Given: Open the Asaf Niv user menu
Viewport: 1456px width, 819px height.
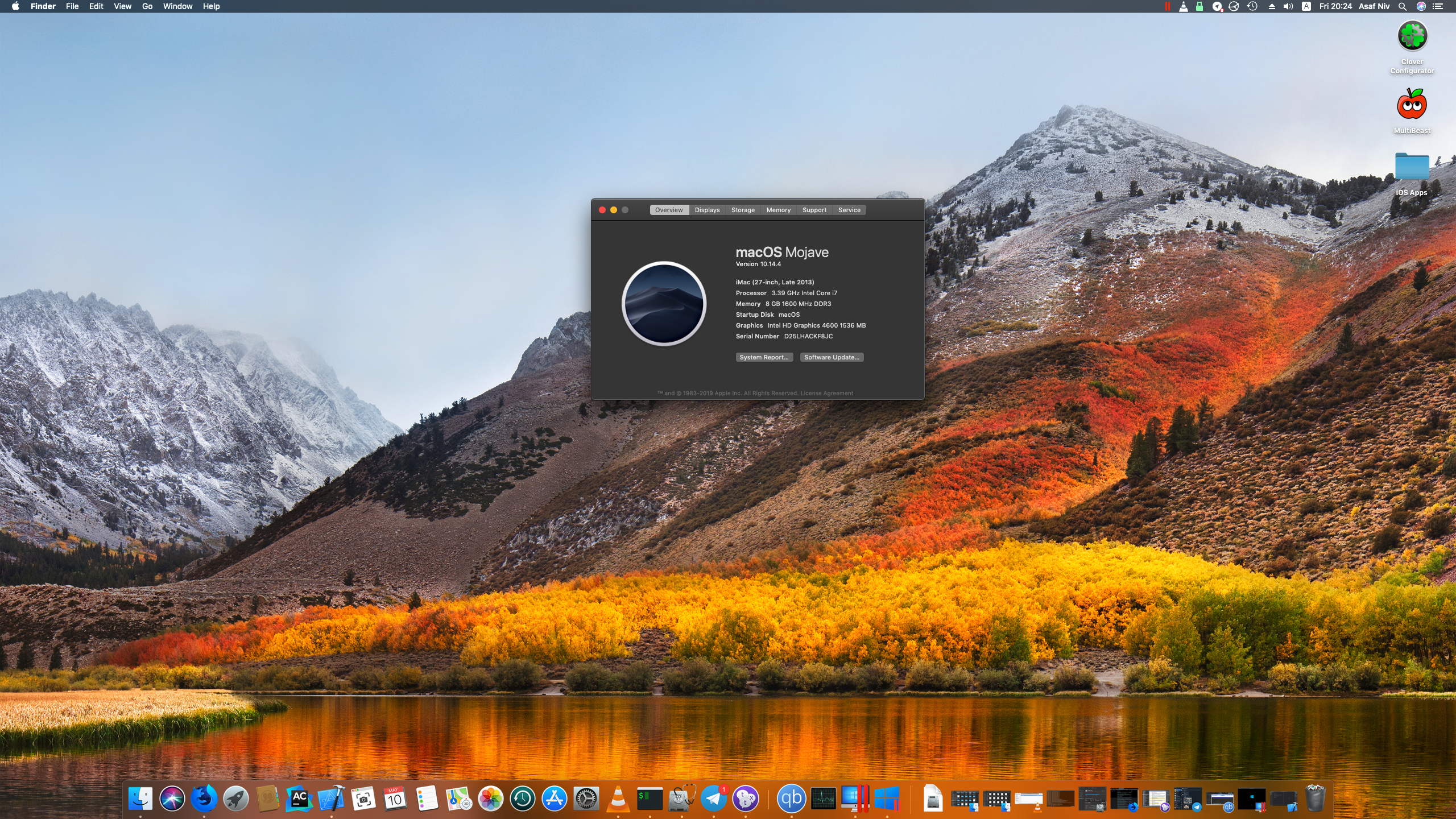Looking at the screenshot, I should [x=1374, y=6].
